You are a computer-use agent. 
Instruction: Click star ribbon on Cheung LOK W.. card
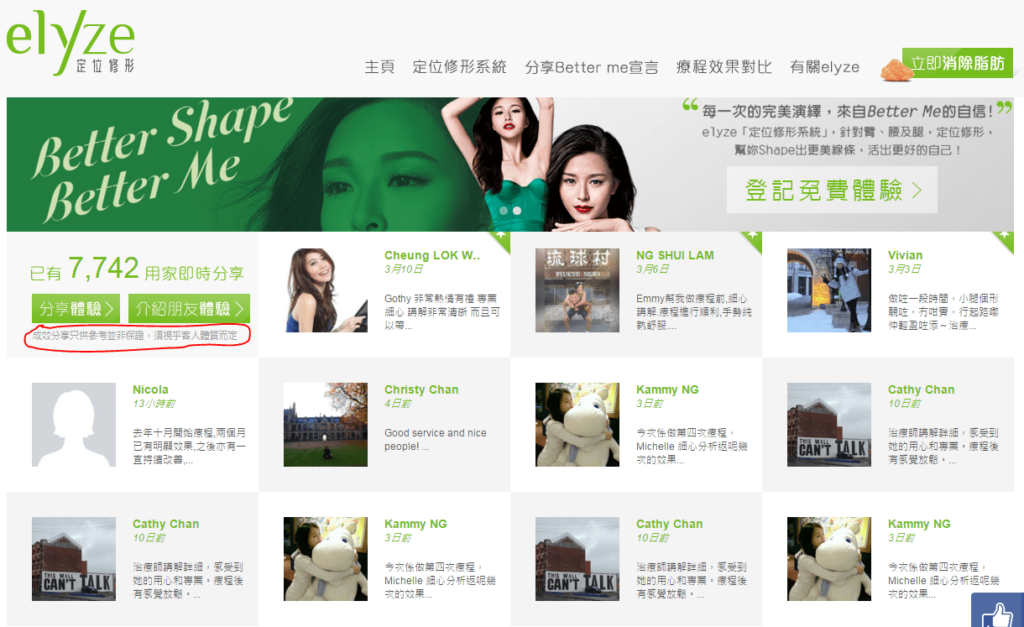click(502, 239)
